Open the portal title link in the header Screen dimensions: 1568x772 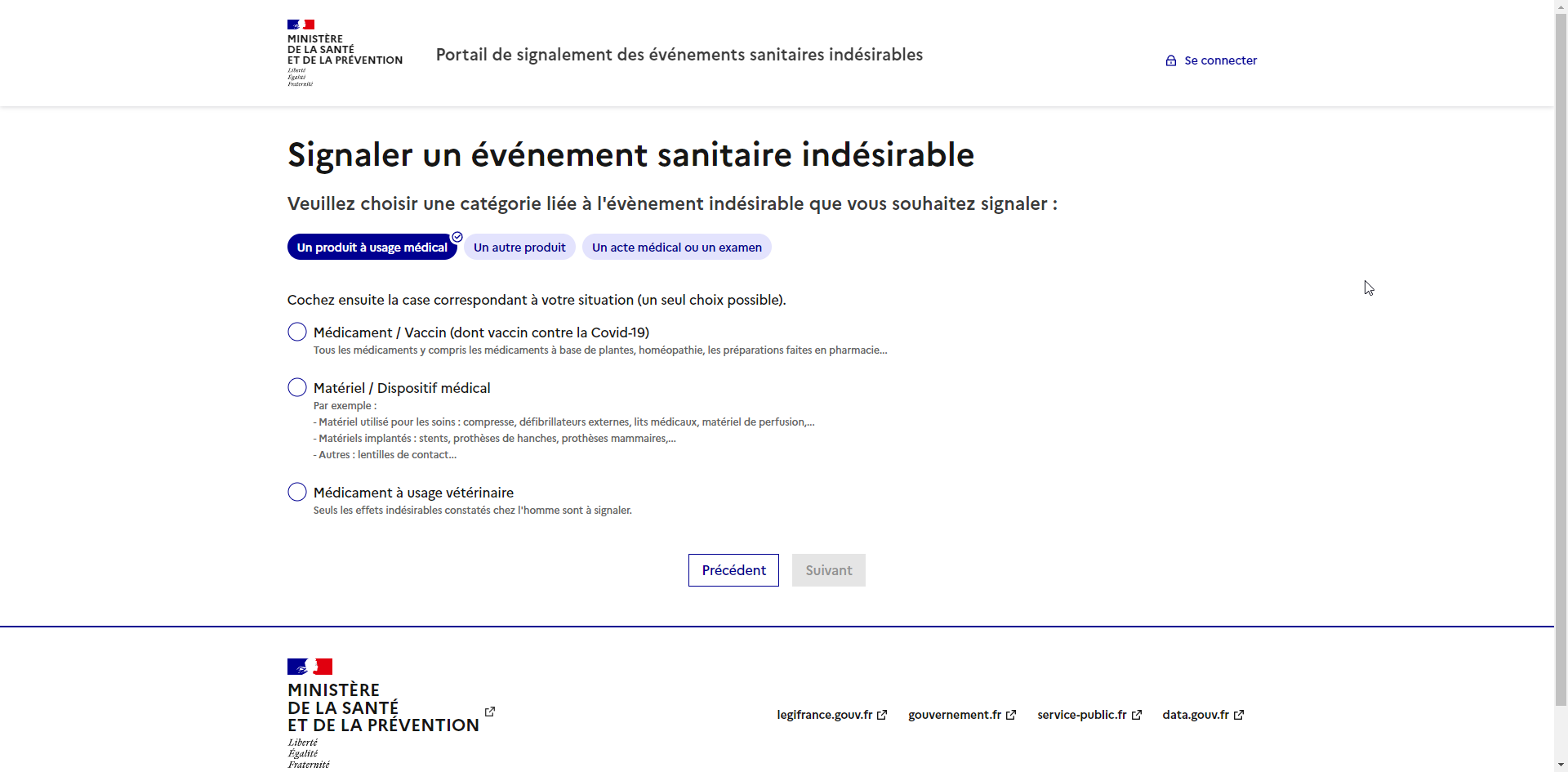pyautogui.click(x=679, y=55)
